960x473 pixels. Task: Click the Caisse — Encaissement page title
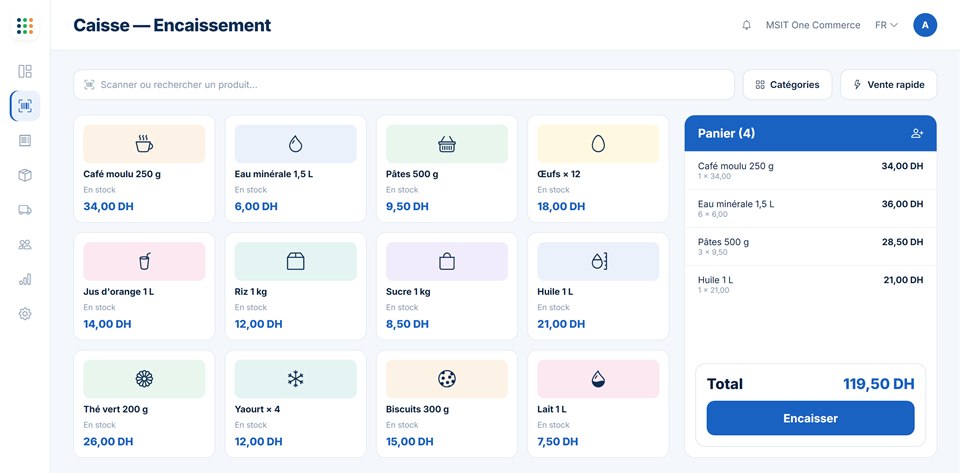pyautogui.click(x=172, y=25)
